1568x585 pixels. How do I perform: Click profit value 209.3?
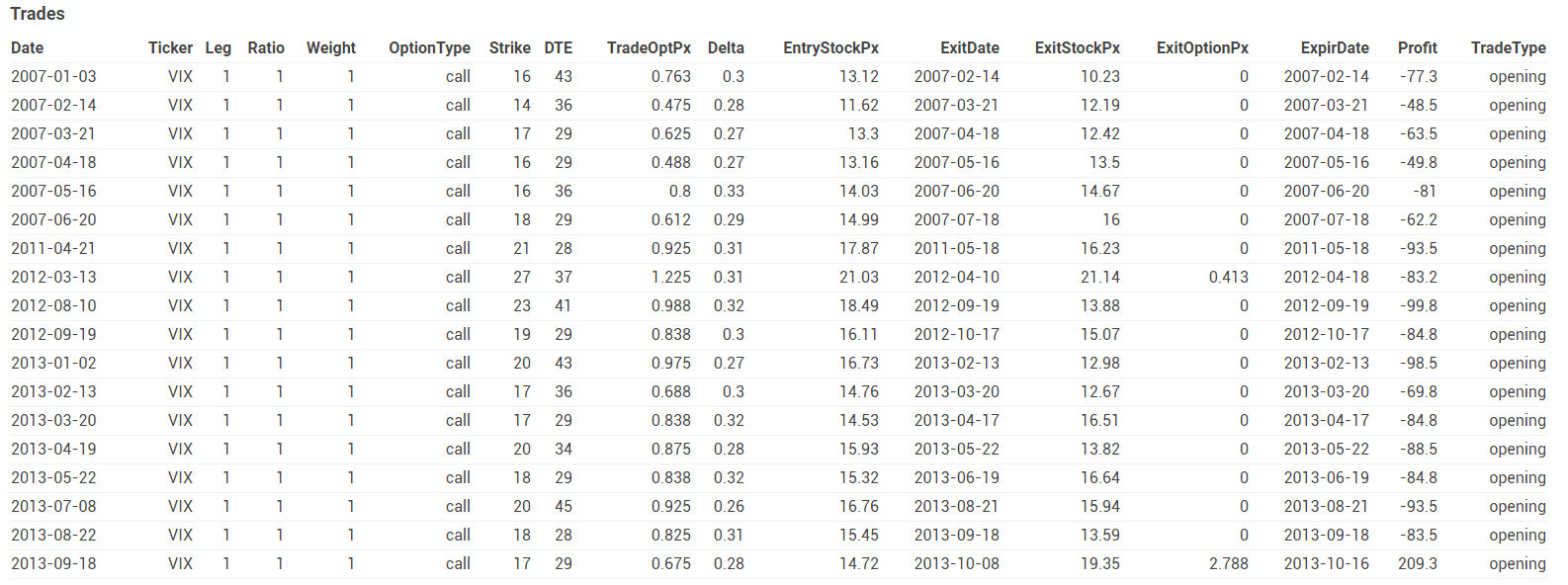click(1418, 563)
